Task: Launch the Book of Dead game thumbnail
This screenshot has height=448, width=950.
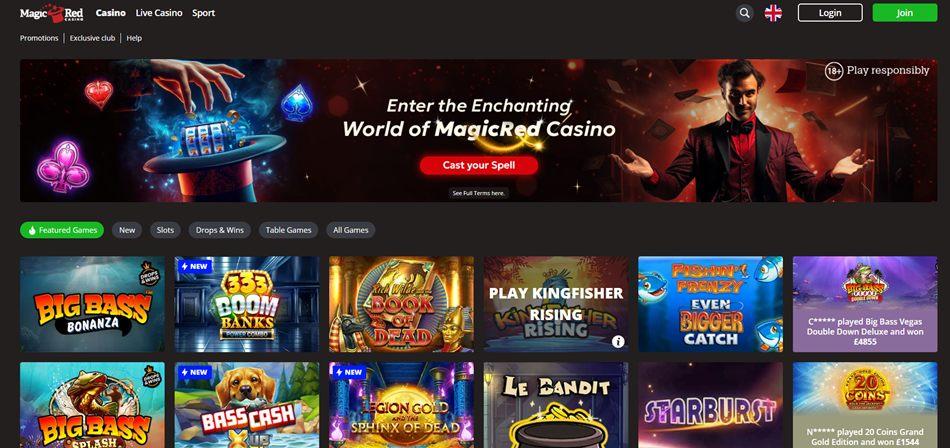Action: click(401, 304)
